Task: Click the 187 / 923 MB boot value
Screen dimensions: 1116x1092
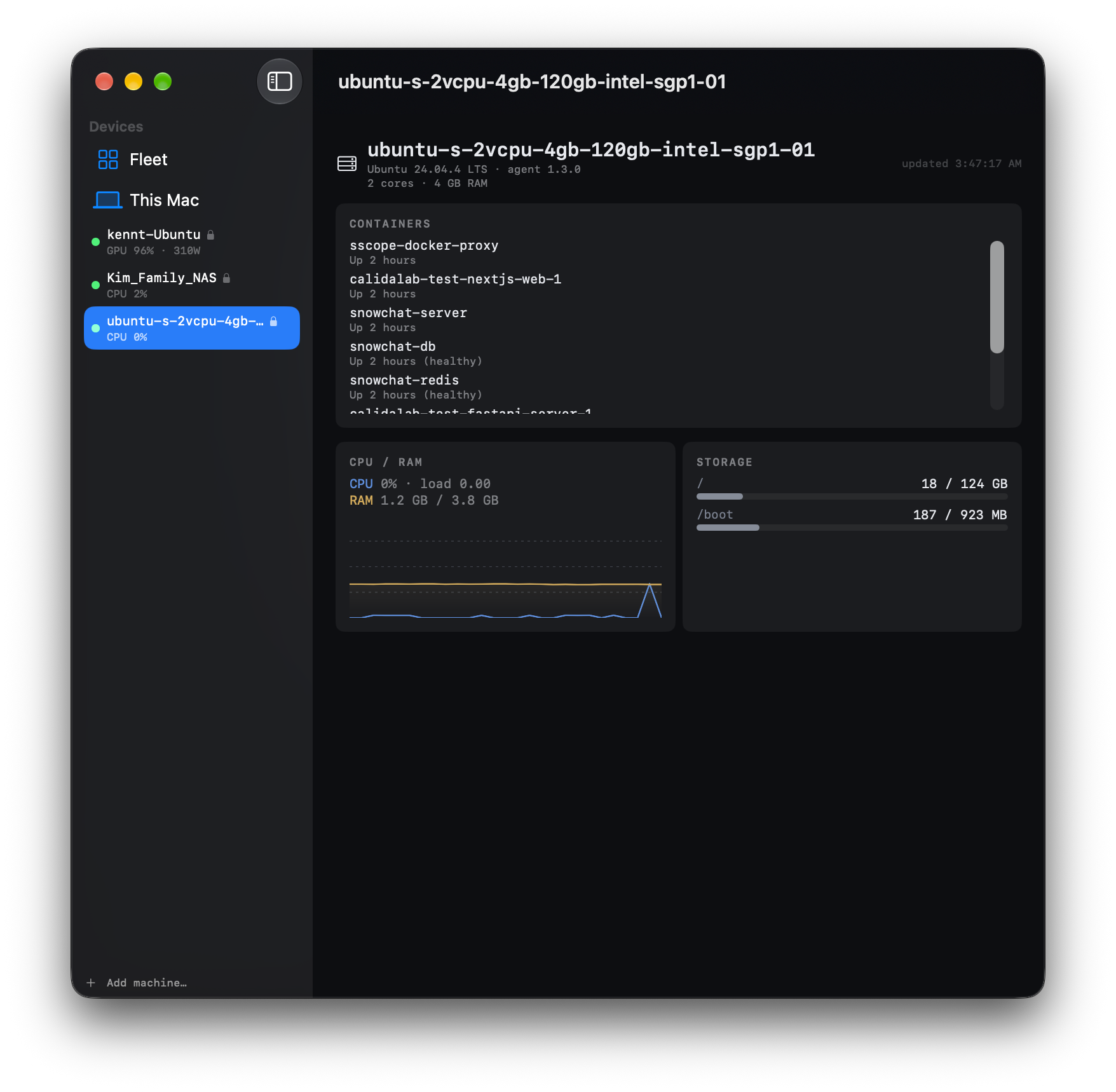Action: click(x=960, y=515)
